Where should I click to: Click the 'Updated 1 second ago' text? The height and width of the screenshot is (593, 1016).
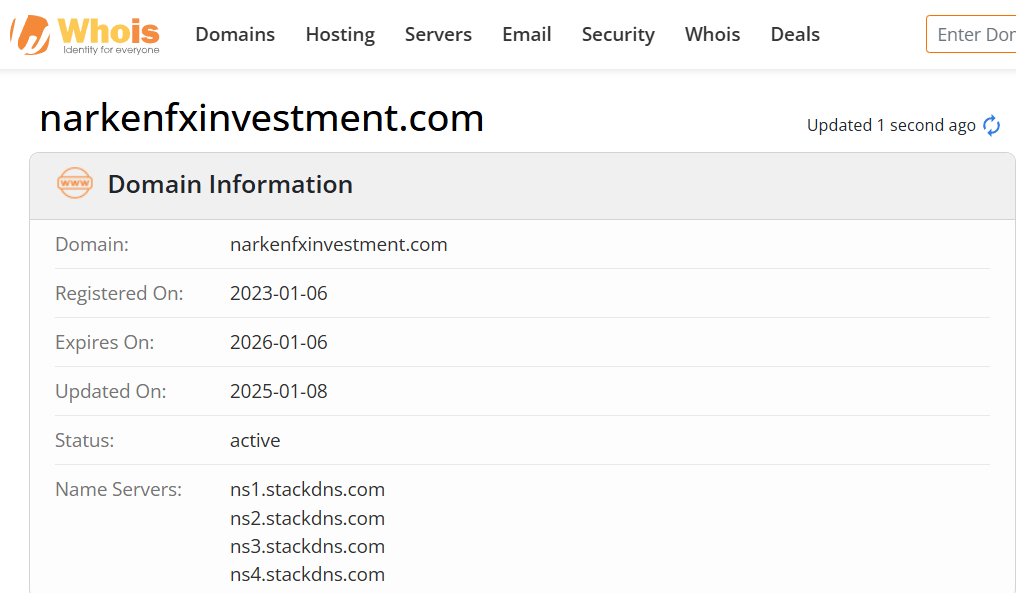tap(891, 125)
